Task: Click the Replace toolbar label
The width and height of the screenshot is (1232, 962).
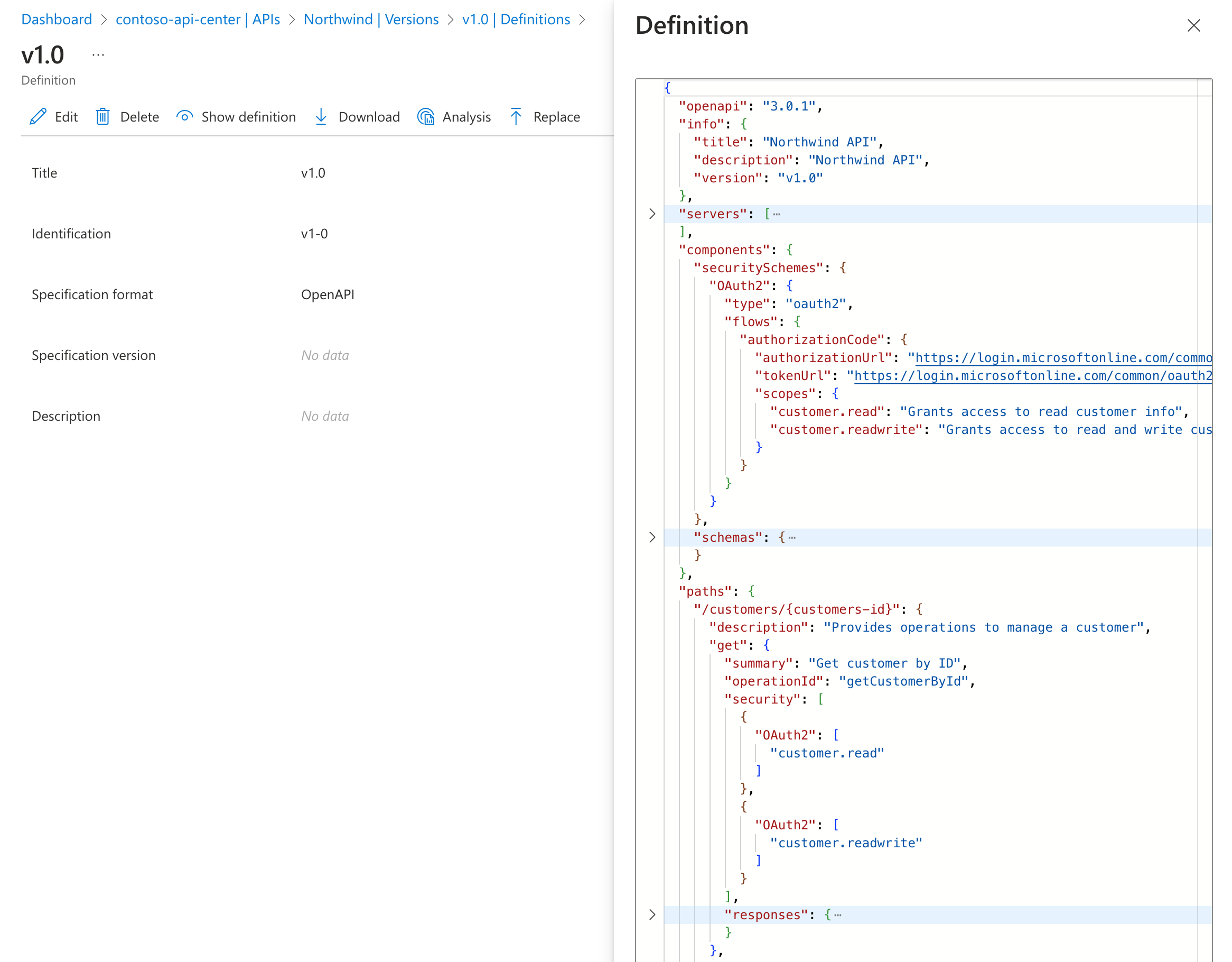Action: [556, 117]
